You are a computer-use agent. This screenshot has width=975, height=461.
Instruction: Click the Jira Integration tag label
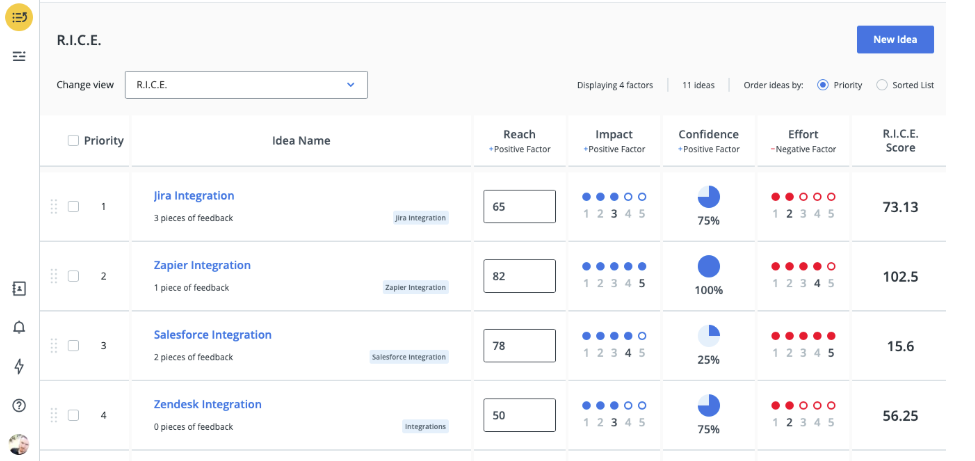tap(420, 217)
